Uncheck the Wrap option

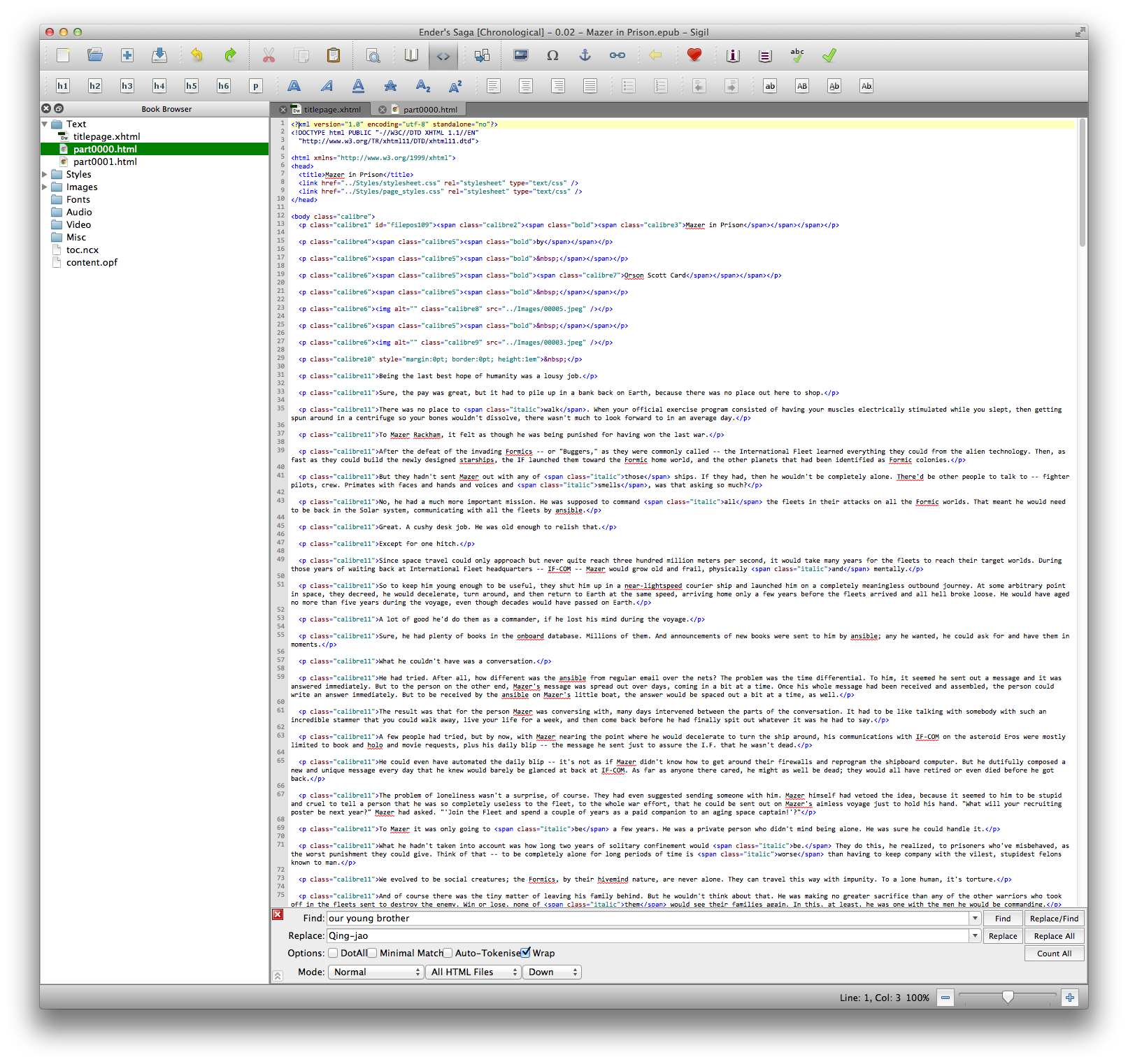(526, 953)
